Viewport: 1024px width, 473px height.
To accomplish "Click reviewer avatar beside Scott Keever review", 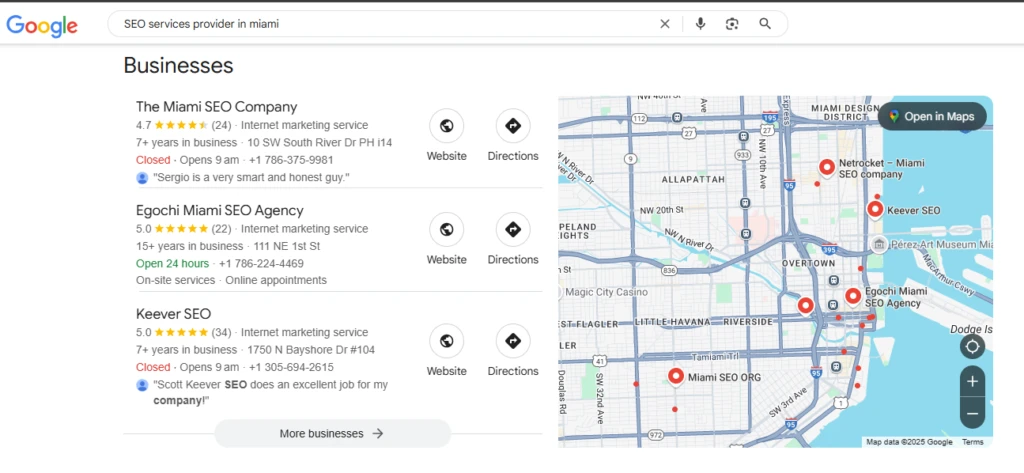I will (142, 385).
